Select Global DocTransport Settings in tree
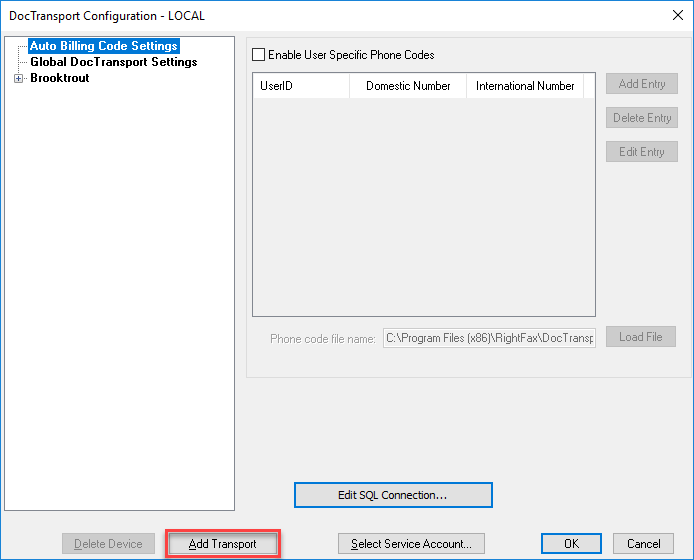 113,62
